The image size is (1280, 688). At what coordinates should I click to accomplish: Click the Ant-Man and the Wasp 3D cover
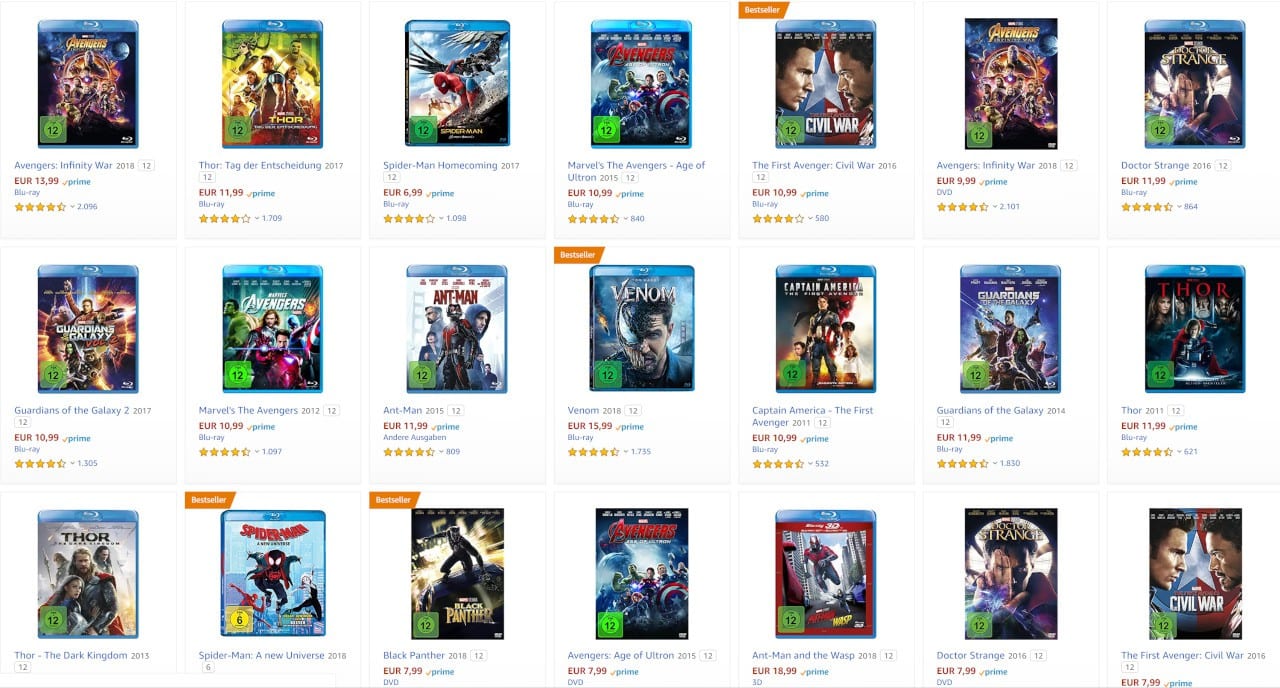(x=825, y=573)
